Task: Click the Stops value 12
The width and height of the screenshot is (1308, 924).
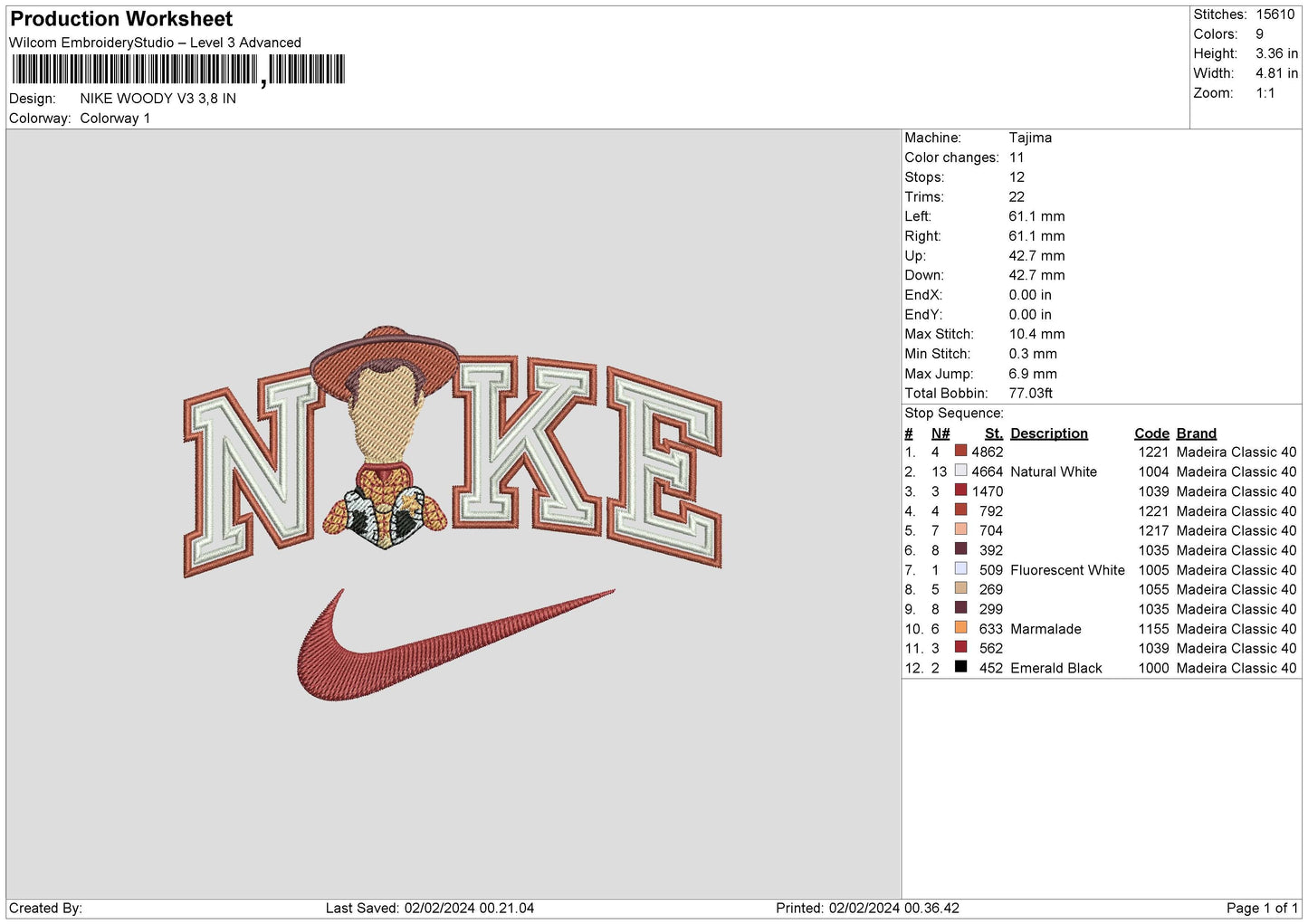Action: pyautogui.click(x=1017, y=177)
